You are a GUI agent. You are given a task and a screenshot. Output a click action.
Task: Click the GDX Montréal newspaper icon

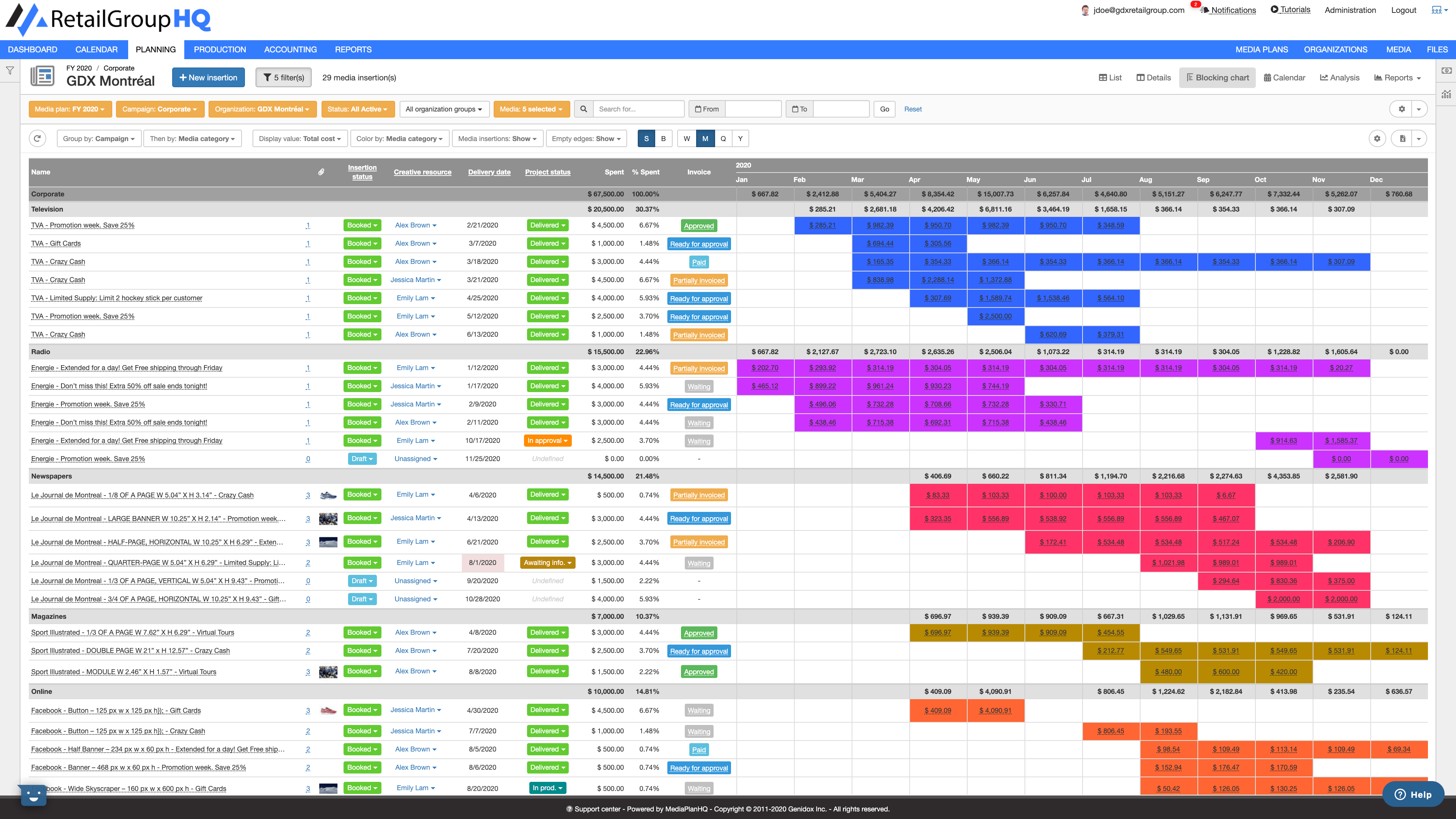[x=42, y=76]
